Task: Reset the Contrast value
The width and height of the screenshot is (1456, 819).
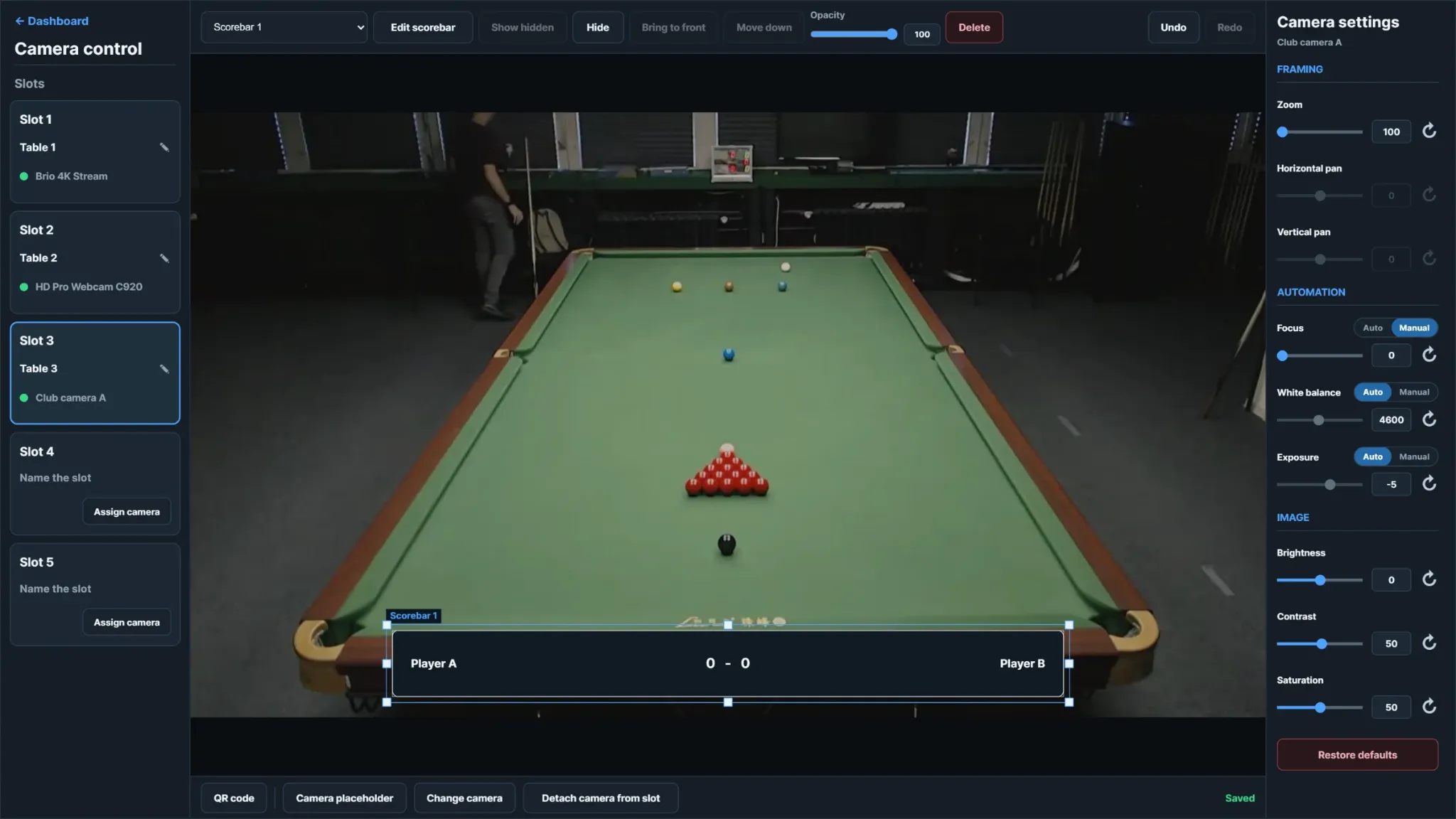Action: [1429, 643]
